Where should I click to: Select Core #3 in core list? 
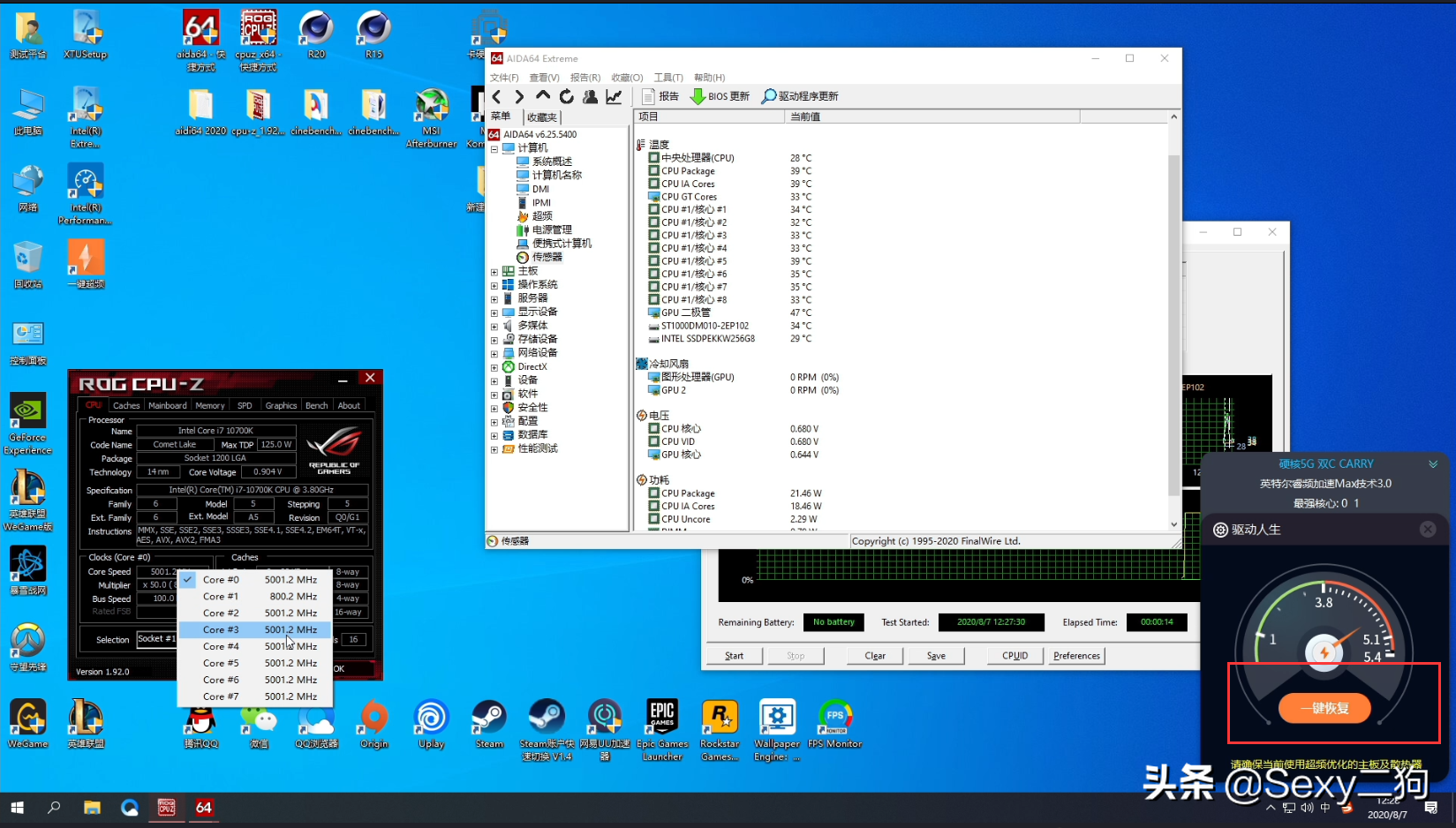click(255, 629)
